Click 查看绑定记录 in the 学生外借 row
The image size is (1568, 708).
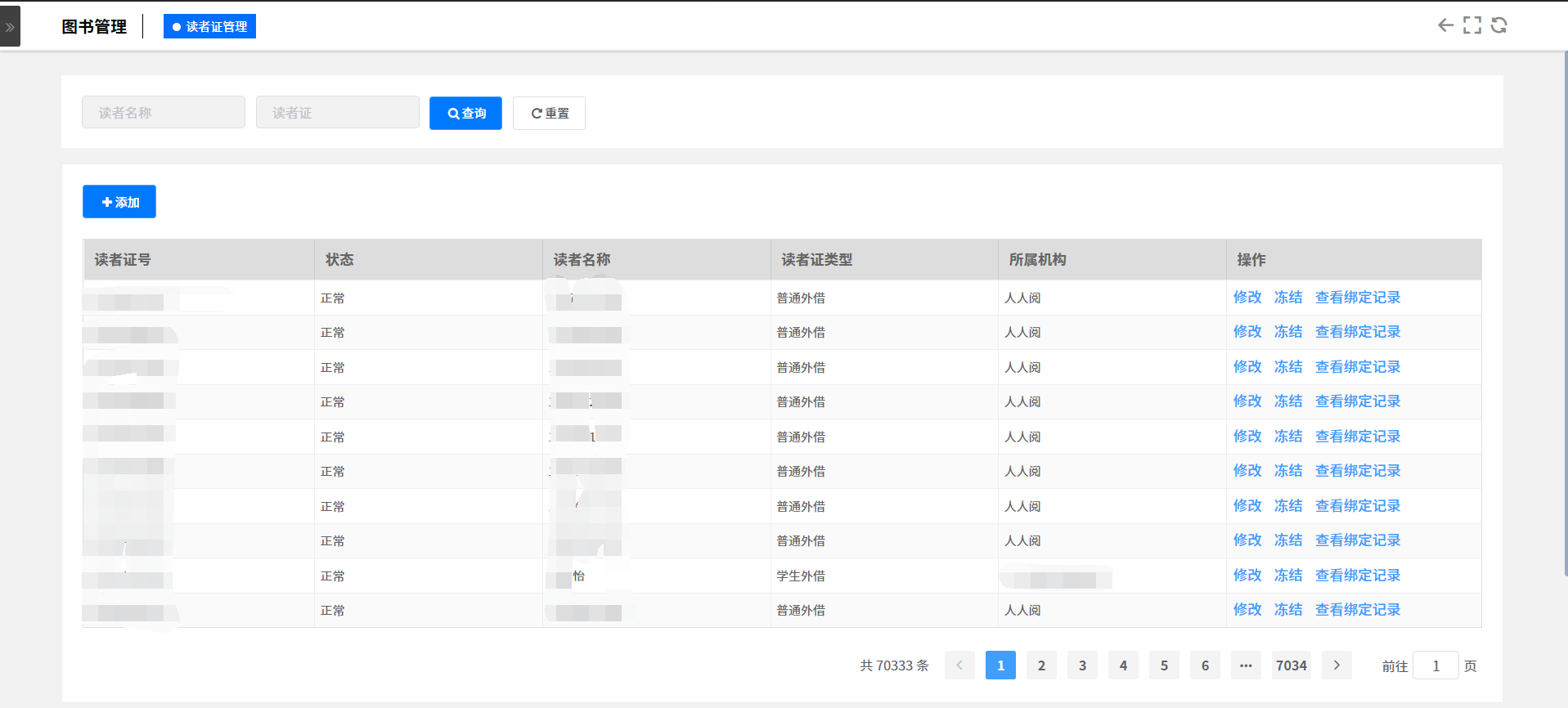(x=1357, y=576)
